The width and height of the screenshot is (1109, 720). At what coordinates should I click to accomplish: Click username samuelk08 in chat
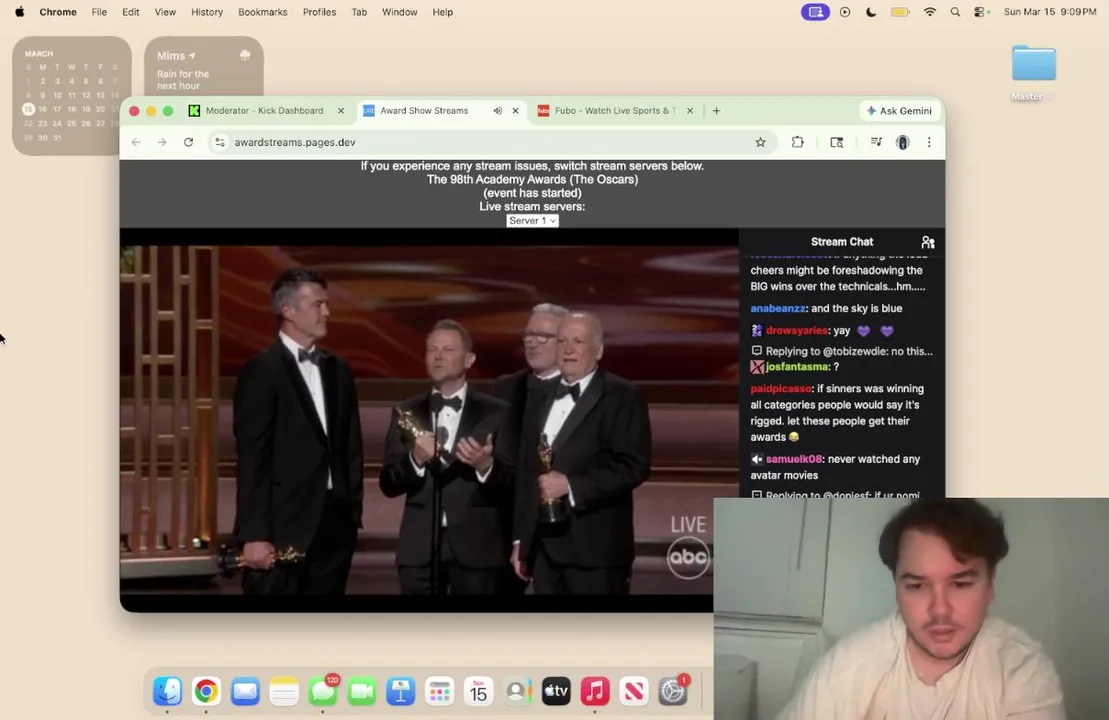pos(794,459)
